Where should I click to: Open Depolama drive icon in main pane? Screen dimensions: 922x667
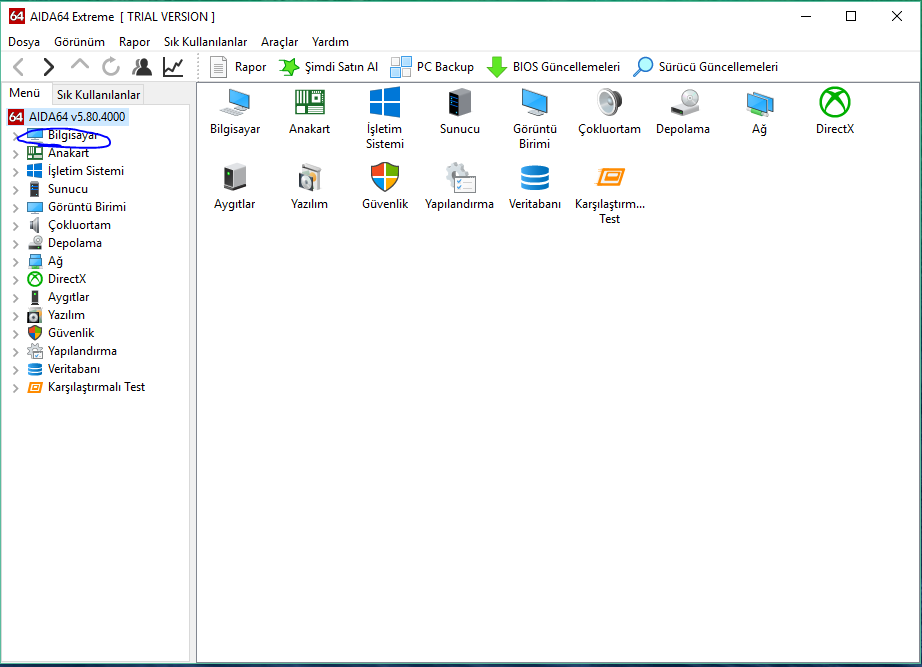click(x=684, y=102)
